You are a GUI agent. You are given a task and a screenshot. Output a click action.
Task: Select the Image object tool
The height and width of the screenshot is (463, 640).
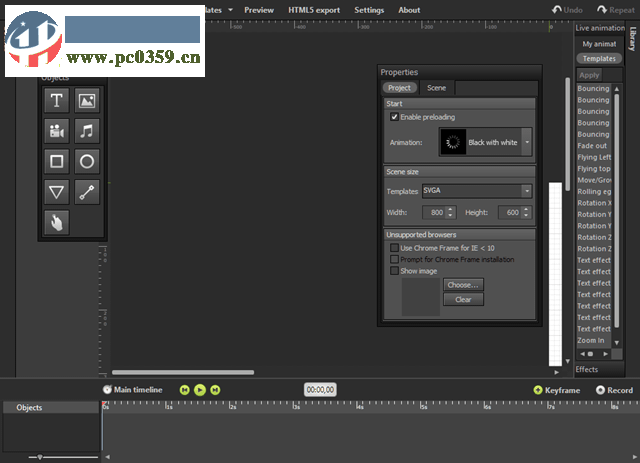tap(87, 100)
